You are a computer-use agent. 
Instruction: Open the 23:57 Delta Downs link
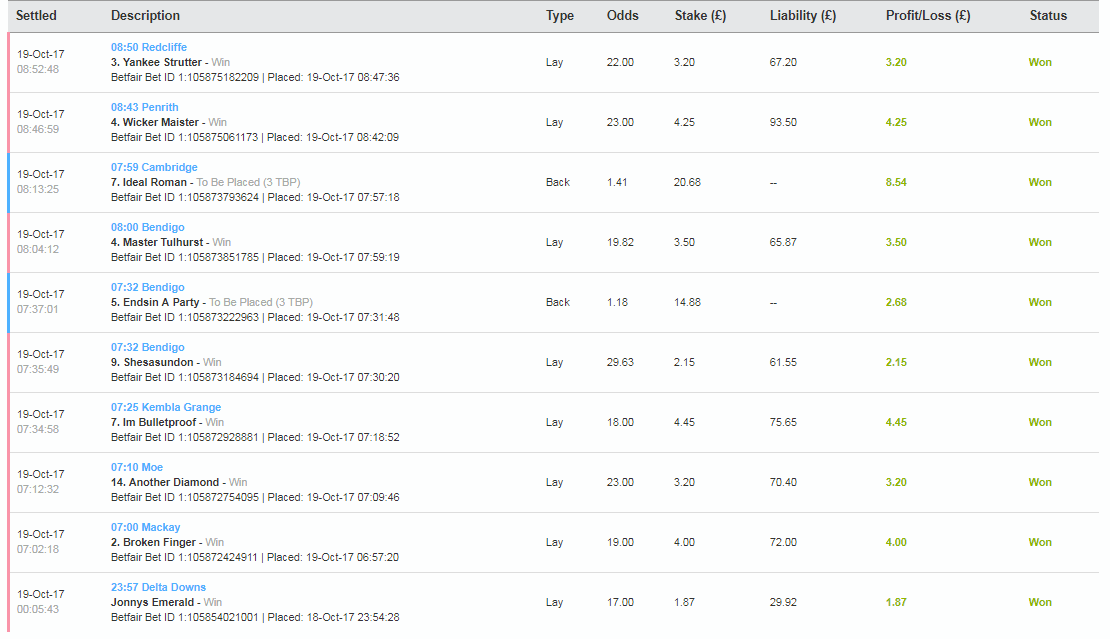coord(158,587)
